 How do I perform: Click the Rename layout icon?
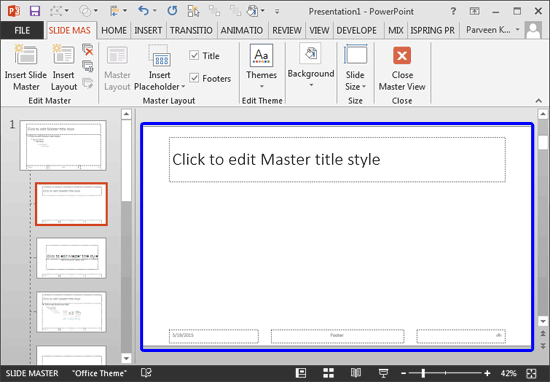[x=87, y=66]
